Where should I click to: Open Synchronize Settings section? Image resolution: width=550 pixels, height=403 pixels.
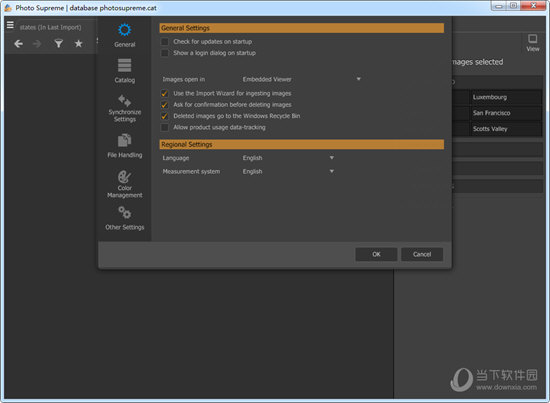click(125, 108)
